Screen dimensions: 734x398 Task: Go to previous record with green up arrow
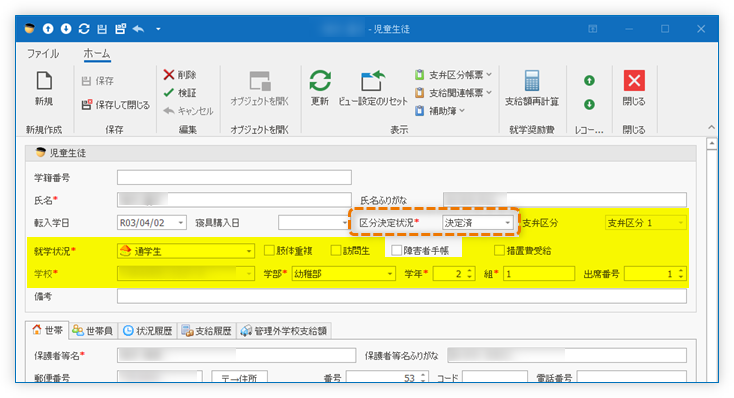coord(589,81)
